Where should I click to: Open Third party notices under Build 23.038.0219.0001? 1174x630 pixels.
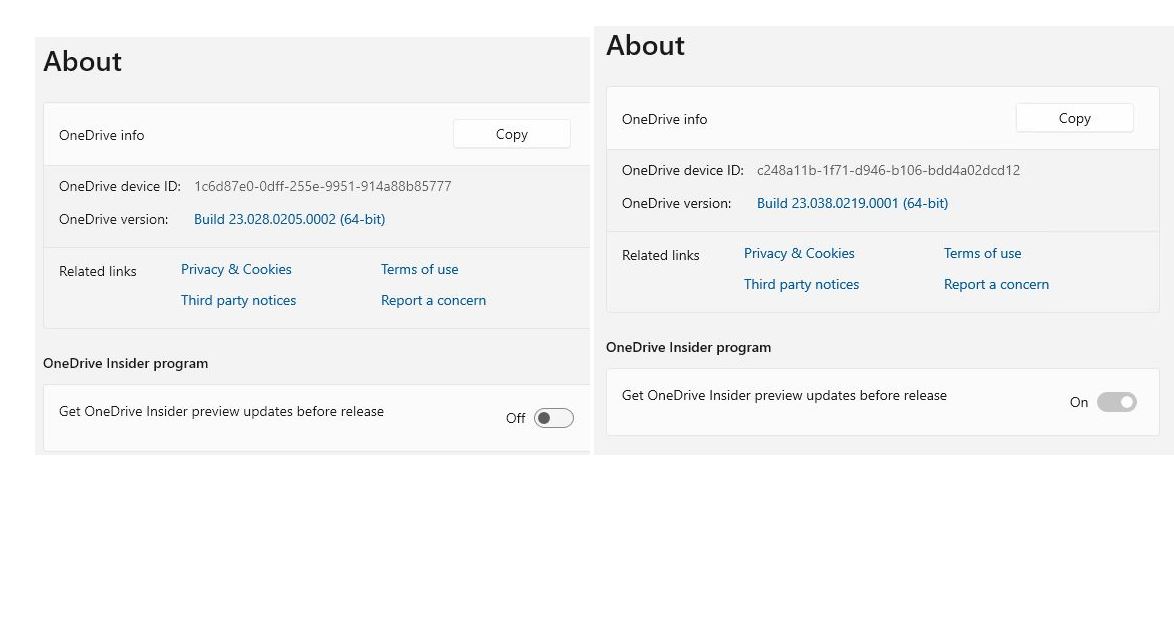coord(801,284)
